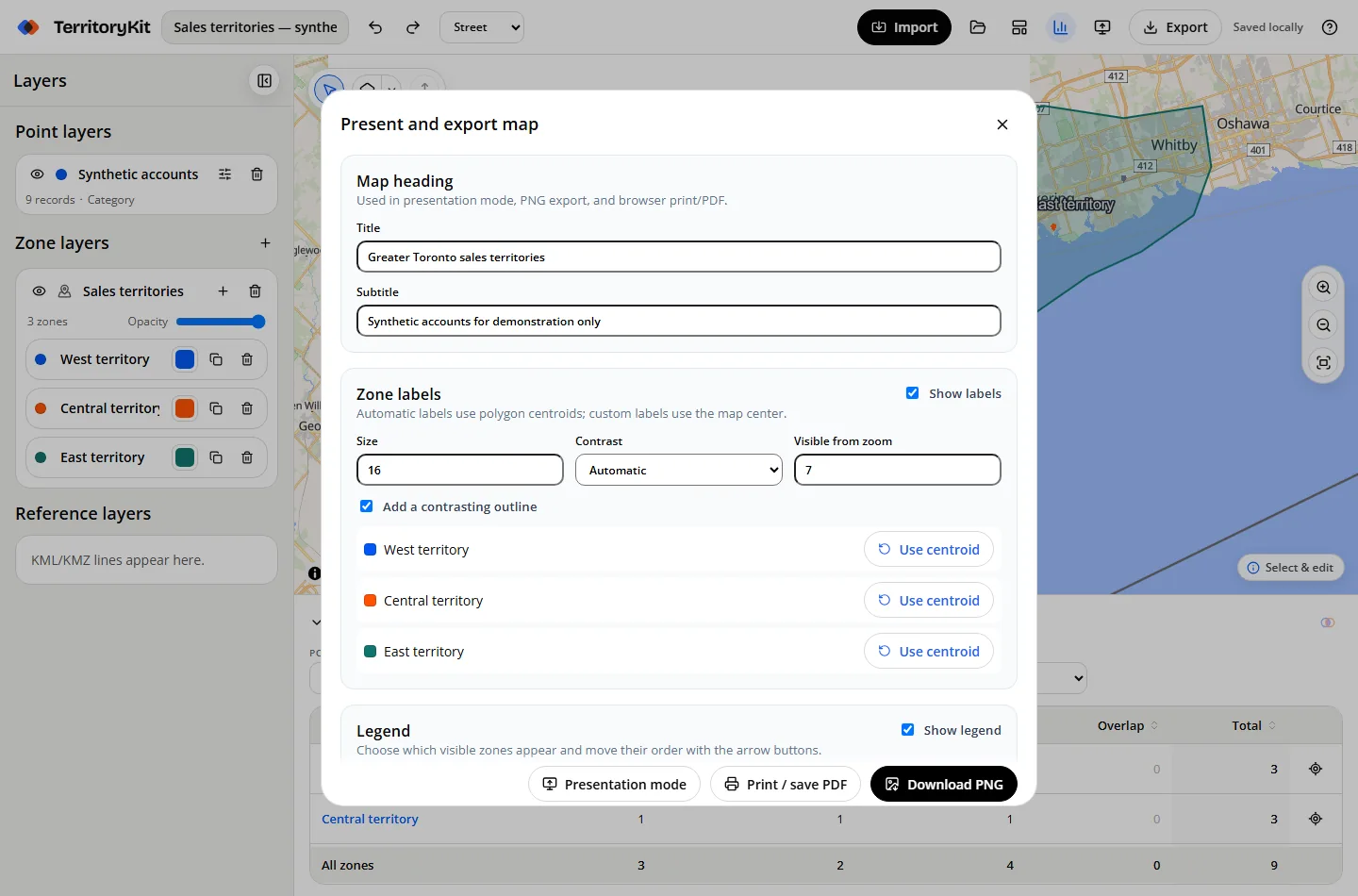The width and height of the screenshot is (1358, 896).
Task: Delete the Synthetic accounts layer
Action: pyautogui.click(x=257, y=174)
